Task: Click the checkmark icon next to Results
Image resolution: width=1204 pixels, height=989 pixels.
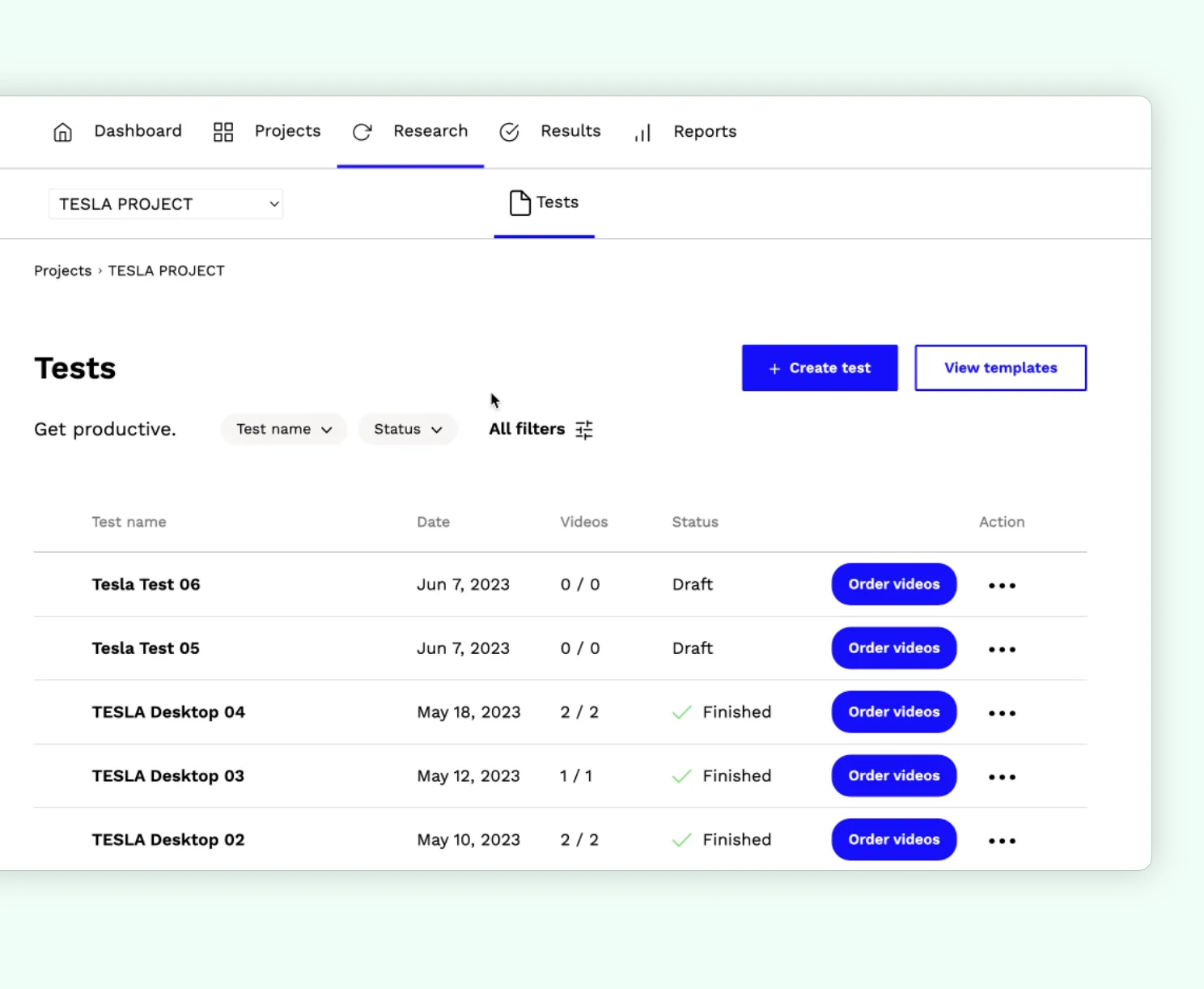Action: 509,131
